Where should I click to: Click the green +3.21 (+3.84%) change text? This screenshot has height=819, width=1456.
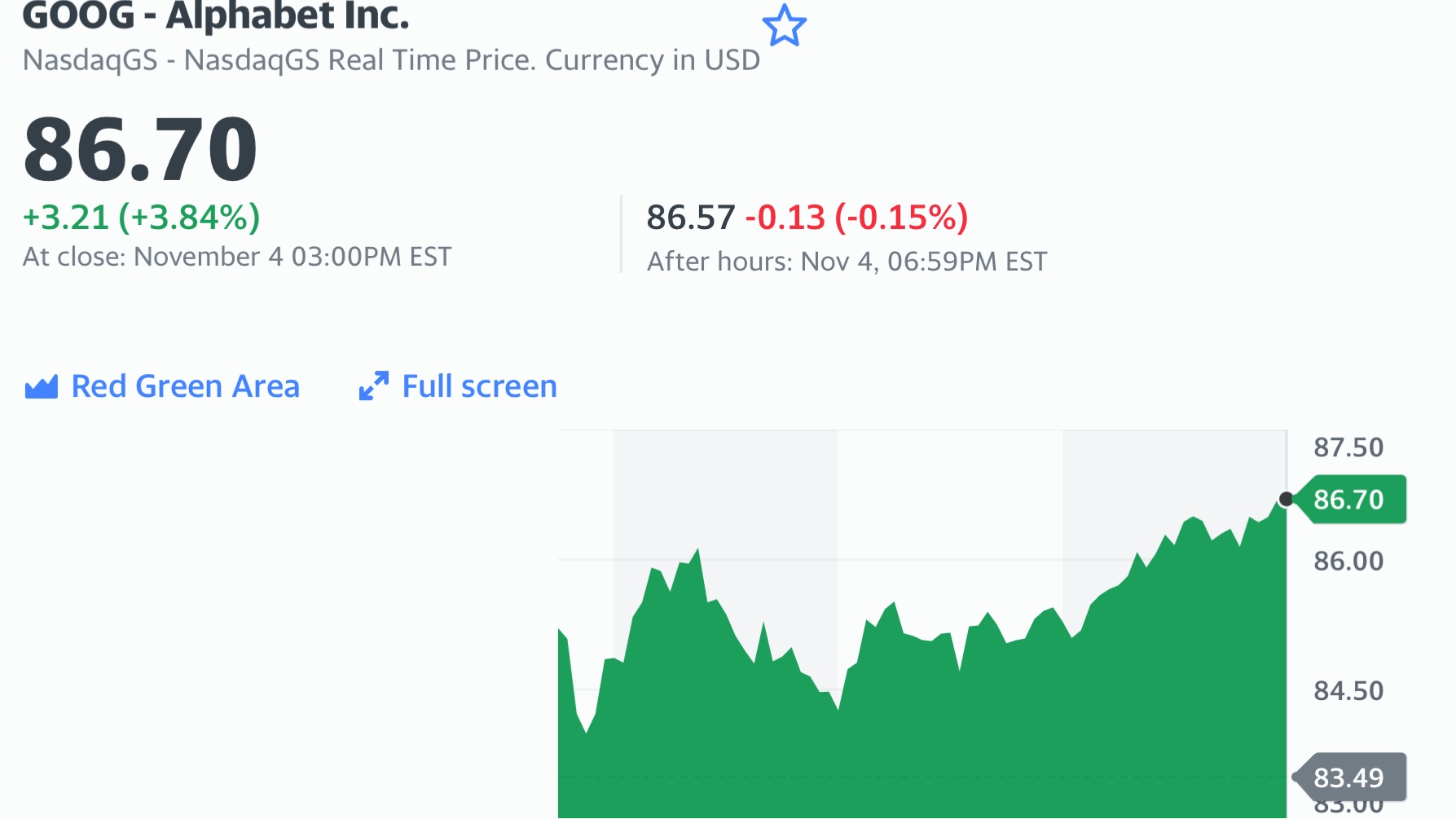click(142, 218)
